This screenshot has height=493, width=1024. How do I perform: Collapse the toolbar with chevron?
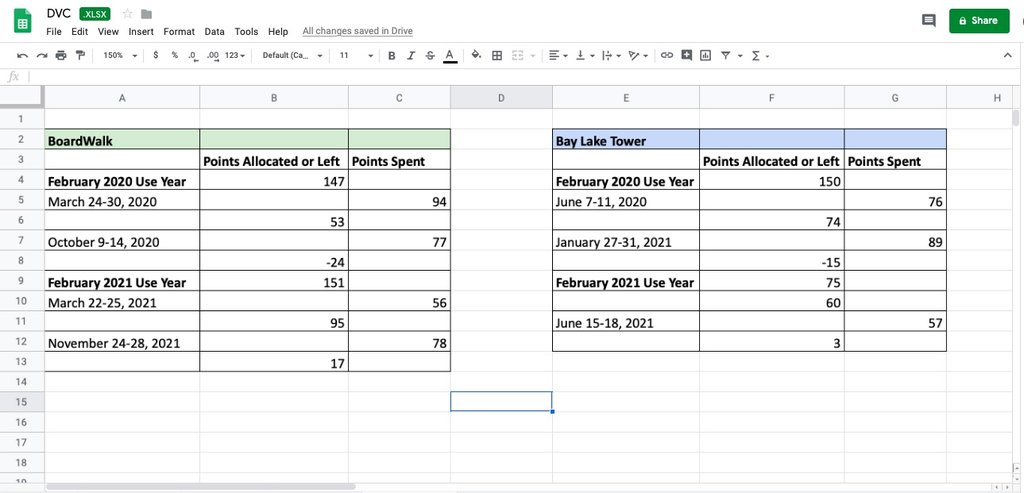coord(1008,56)
